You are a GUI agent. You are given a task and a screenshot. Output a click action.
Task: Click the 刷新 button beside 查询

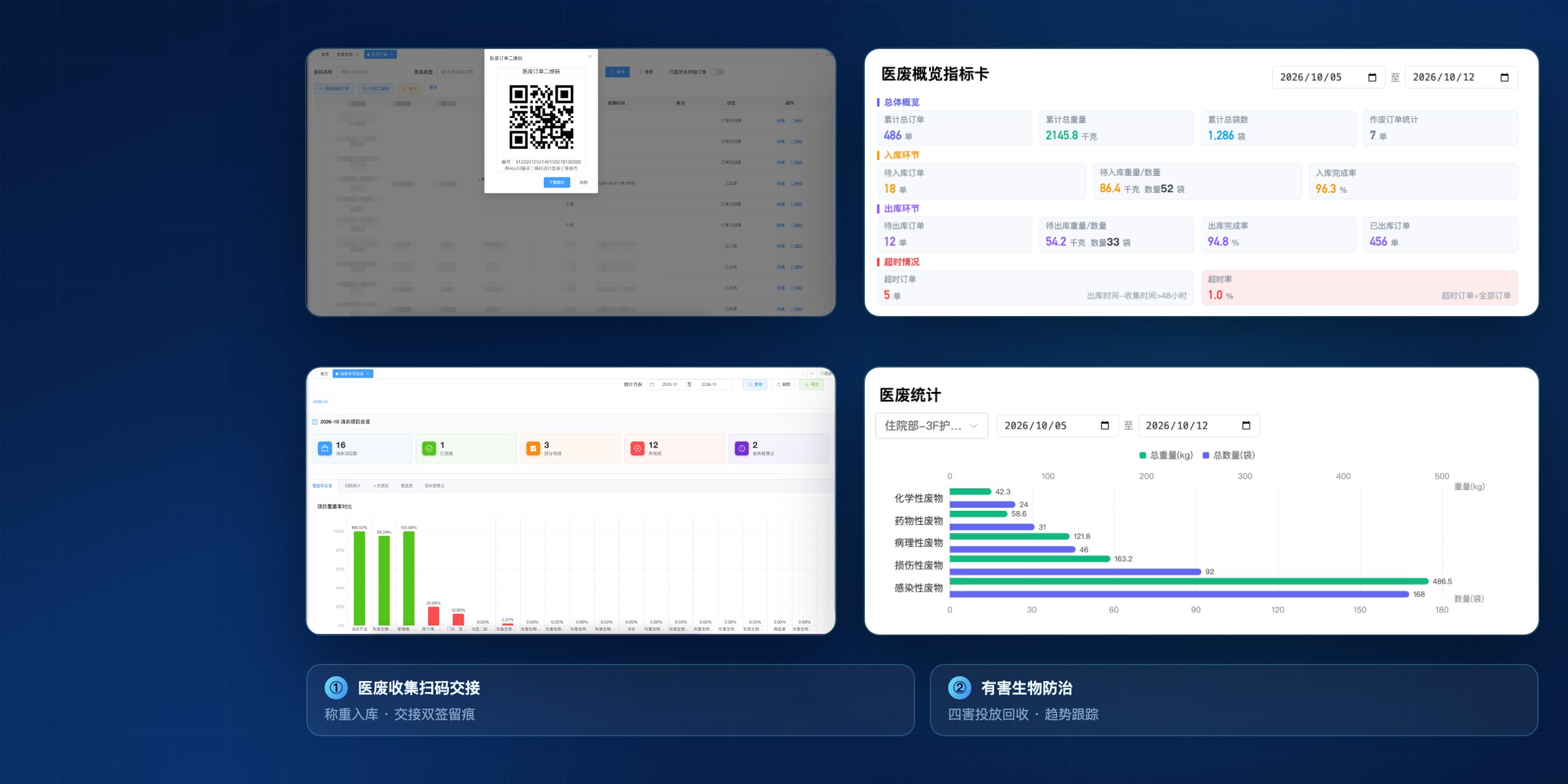(x=783, y=385)
